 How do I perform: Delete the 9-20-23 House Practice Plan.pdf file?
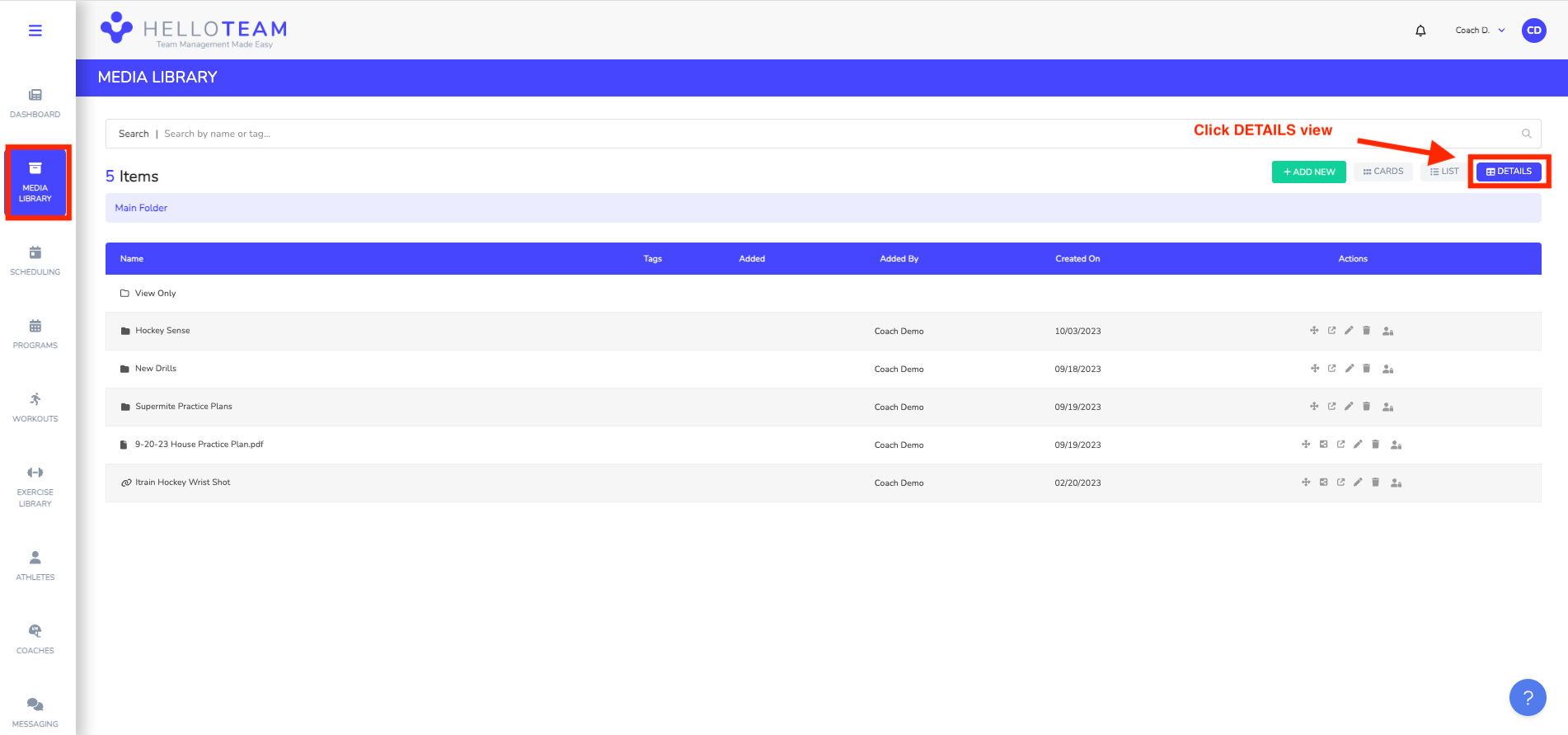click(1375, 445)
